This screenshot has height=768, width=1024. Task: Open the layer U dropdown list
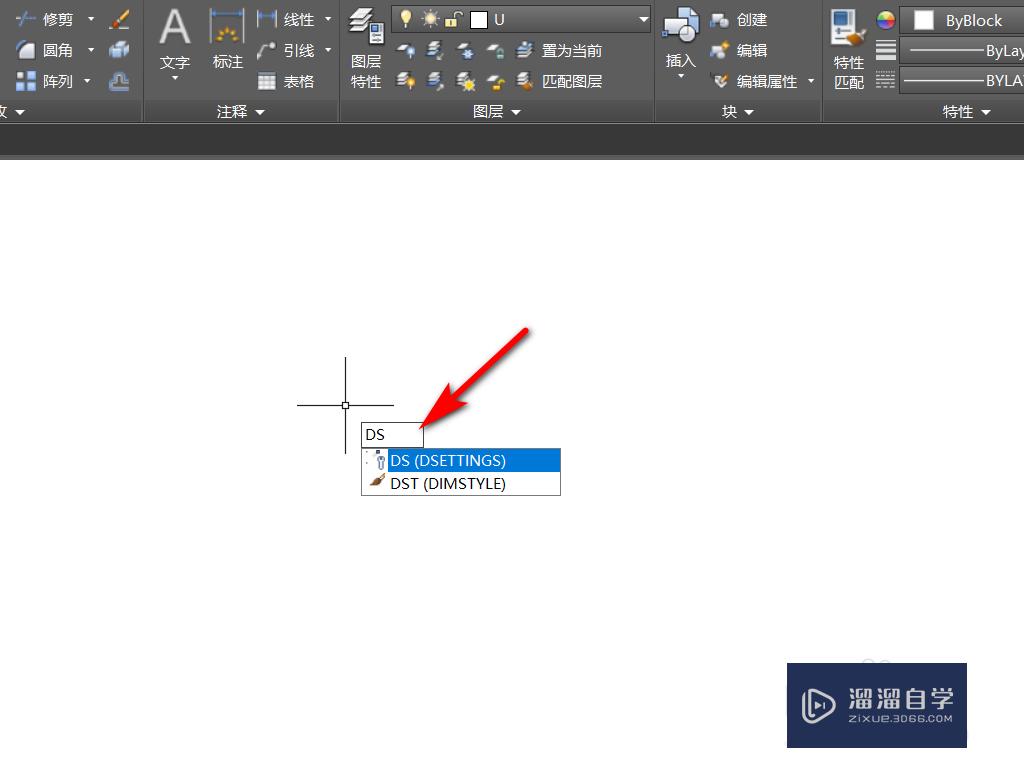point(643,20)
